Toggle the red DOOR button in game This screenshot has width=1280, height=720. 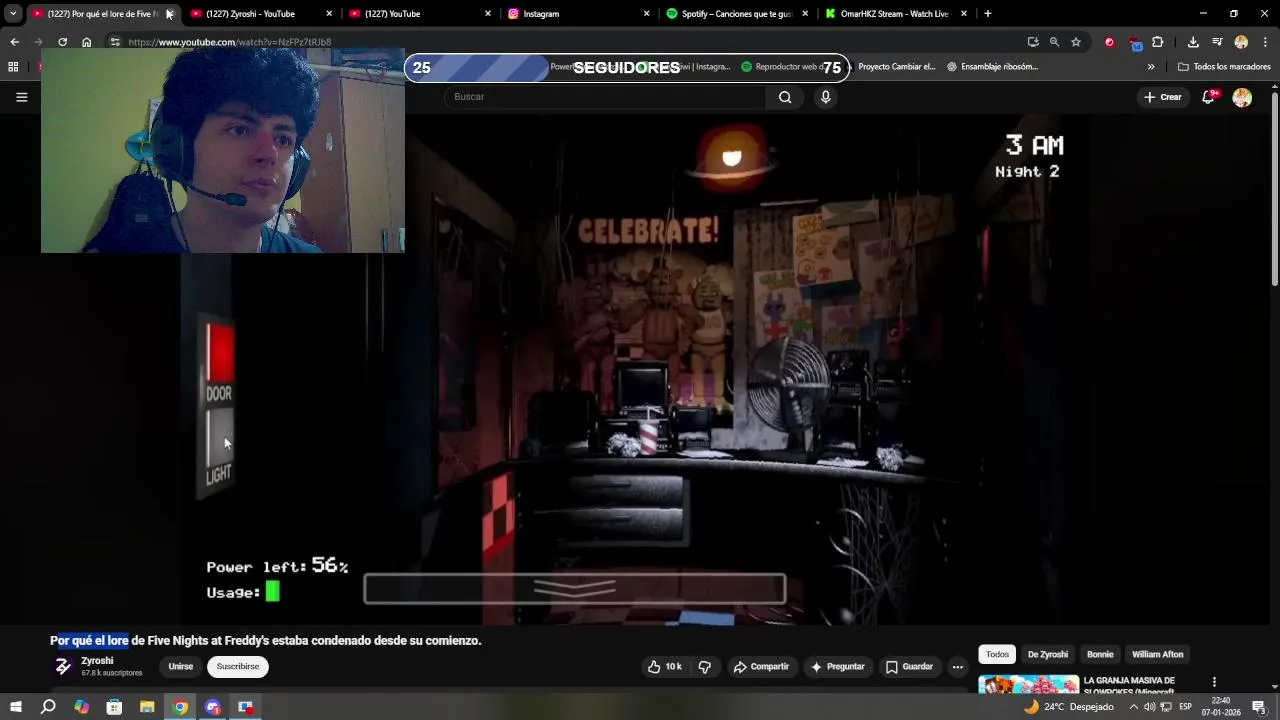220,352
